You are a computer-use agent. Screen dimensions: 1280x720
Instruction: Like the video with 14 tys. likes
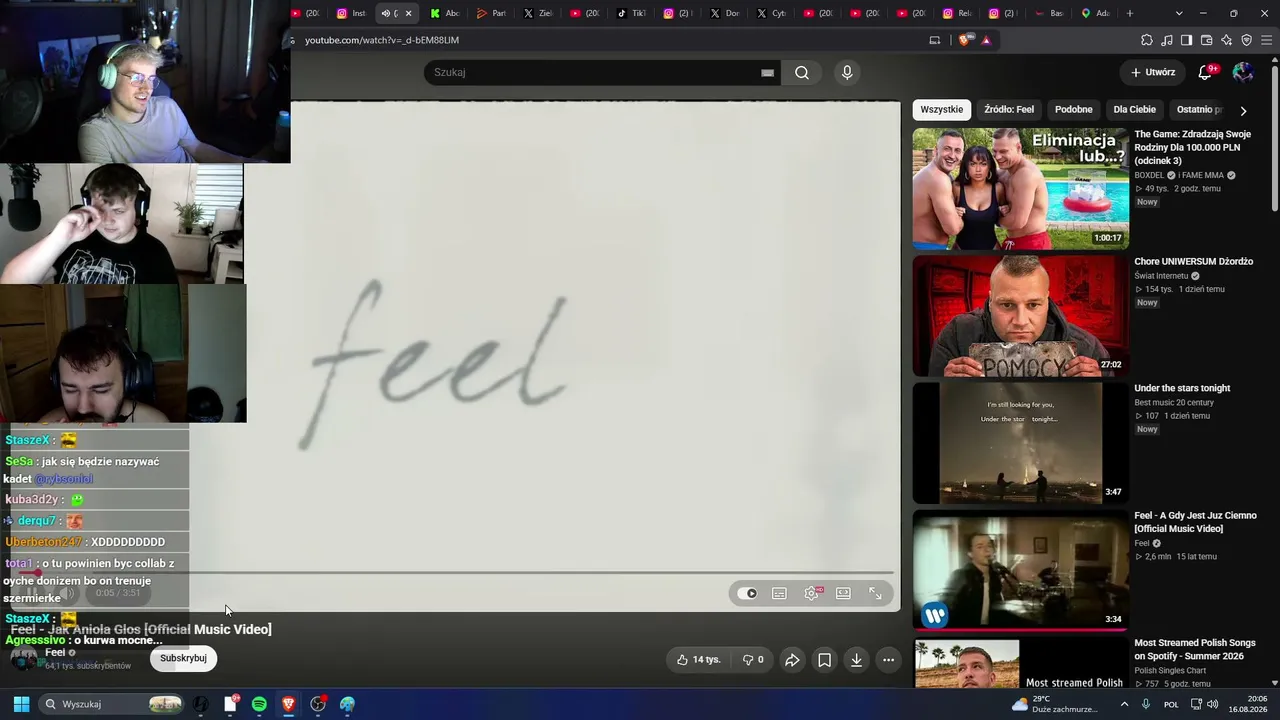tap(698, 660)
